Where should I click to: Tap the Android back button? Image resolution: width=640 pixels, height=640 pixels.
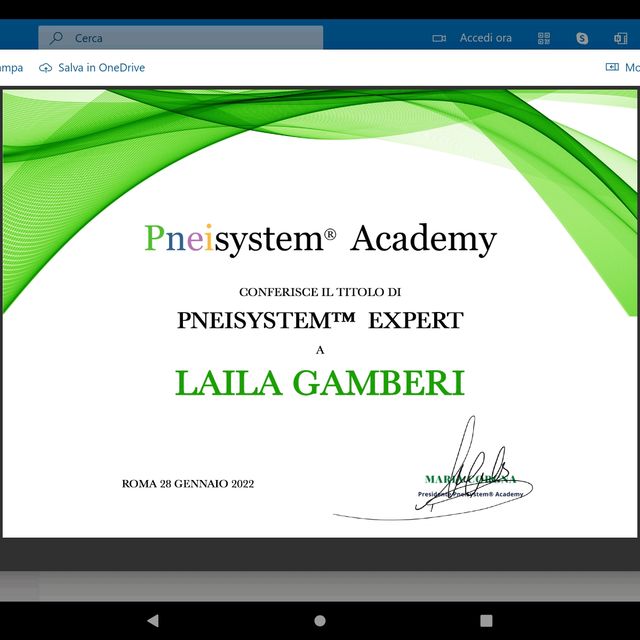coord(153,620)
